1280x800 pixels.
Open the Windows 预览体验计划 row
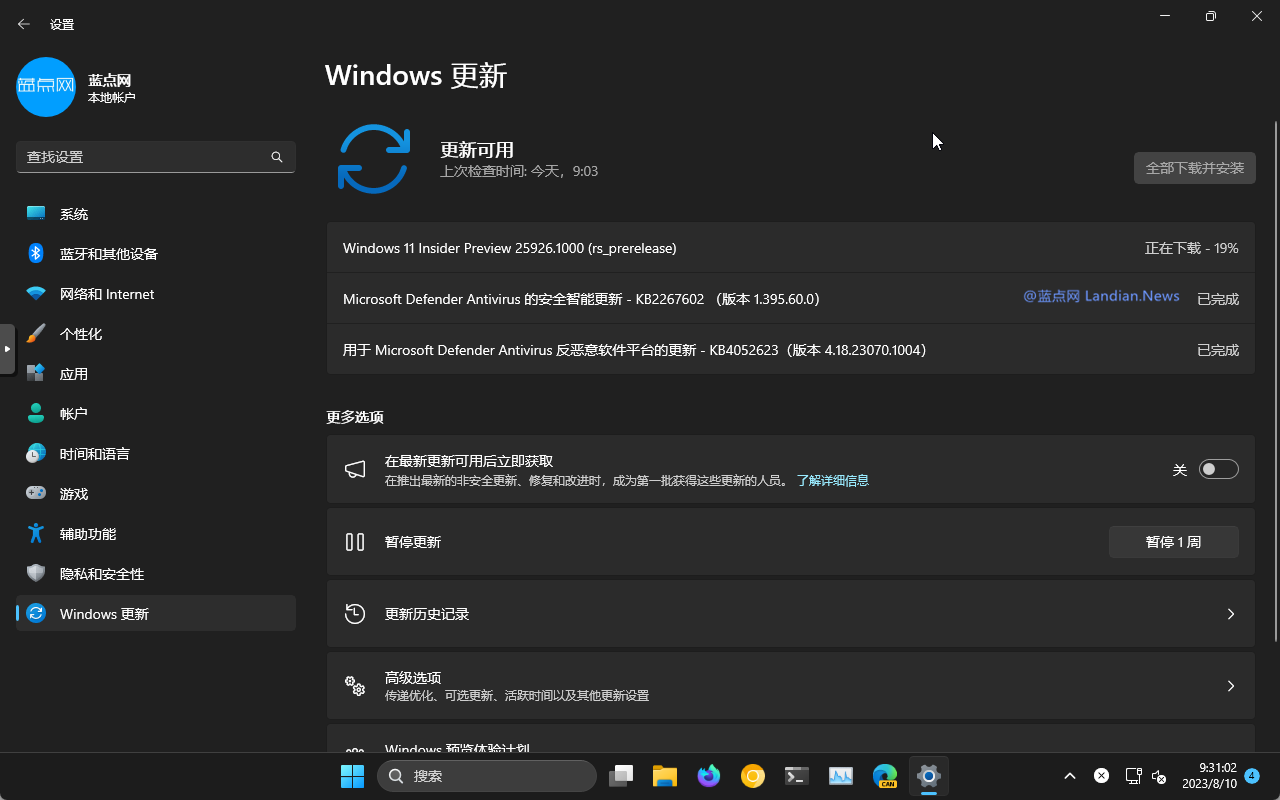click(791, 738)
